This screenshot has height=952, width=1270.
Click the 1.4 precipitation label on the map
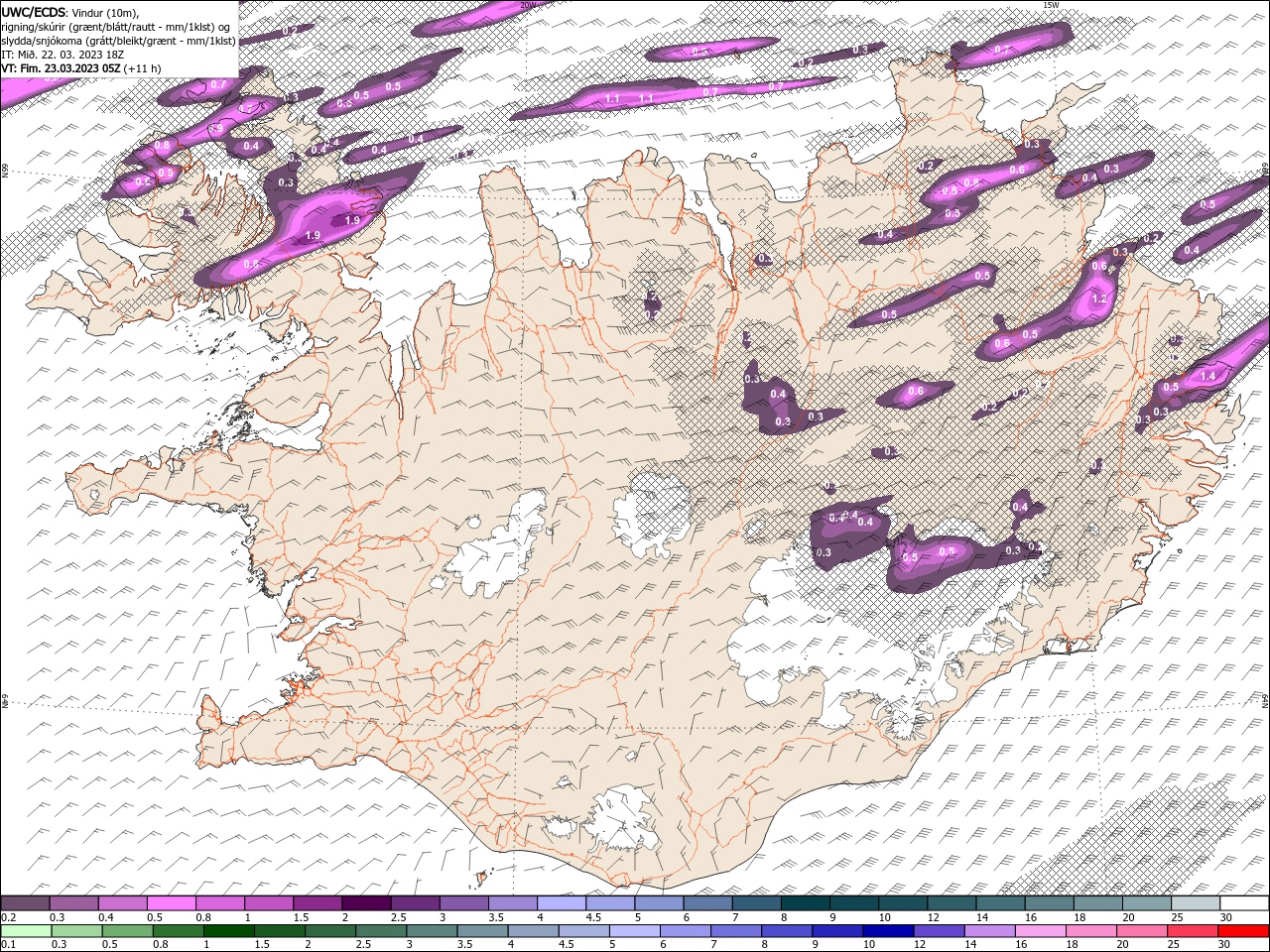pyautogui.click(x=1207, y=376)
